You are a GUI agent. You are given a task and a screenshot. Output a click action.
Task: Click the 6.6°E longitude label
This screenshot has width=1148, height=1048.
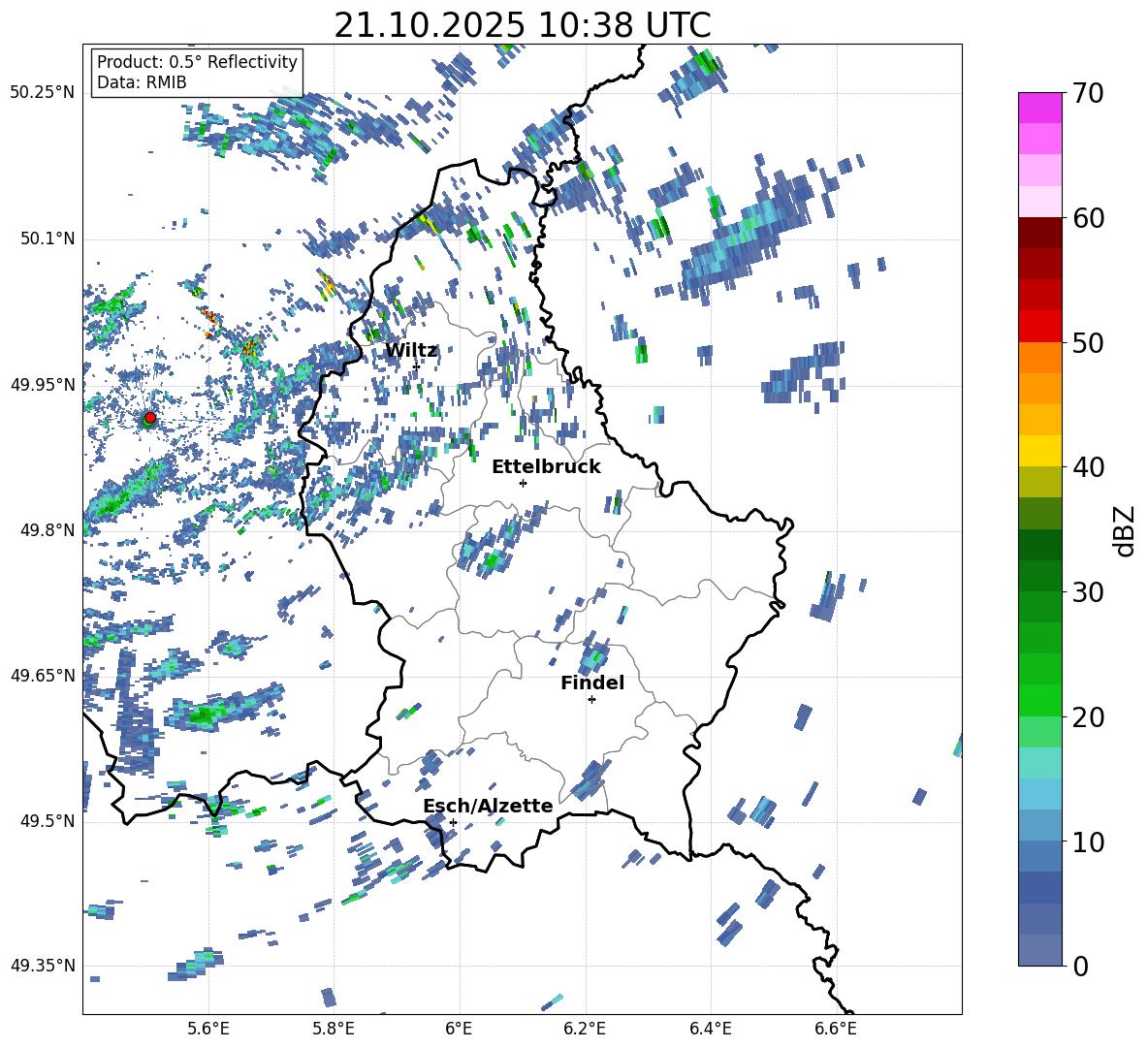836,1029
